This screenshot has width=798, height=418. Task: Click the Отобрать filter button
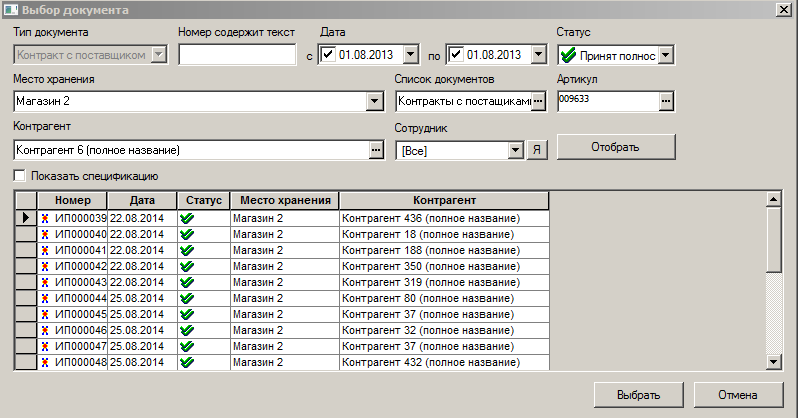pyautogui.click(x=616, y=147)
